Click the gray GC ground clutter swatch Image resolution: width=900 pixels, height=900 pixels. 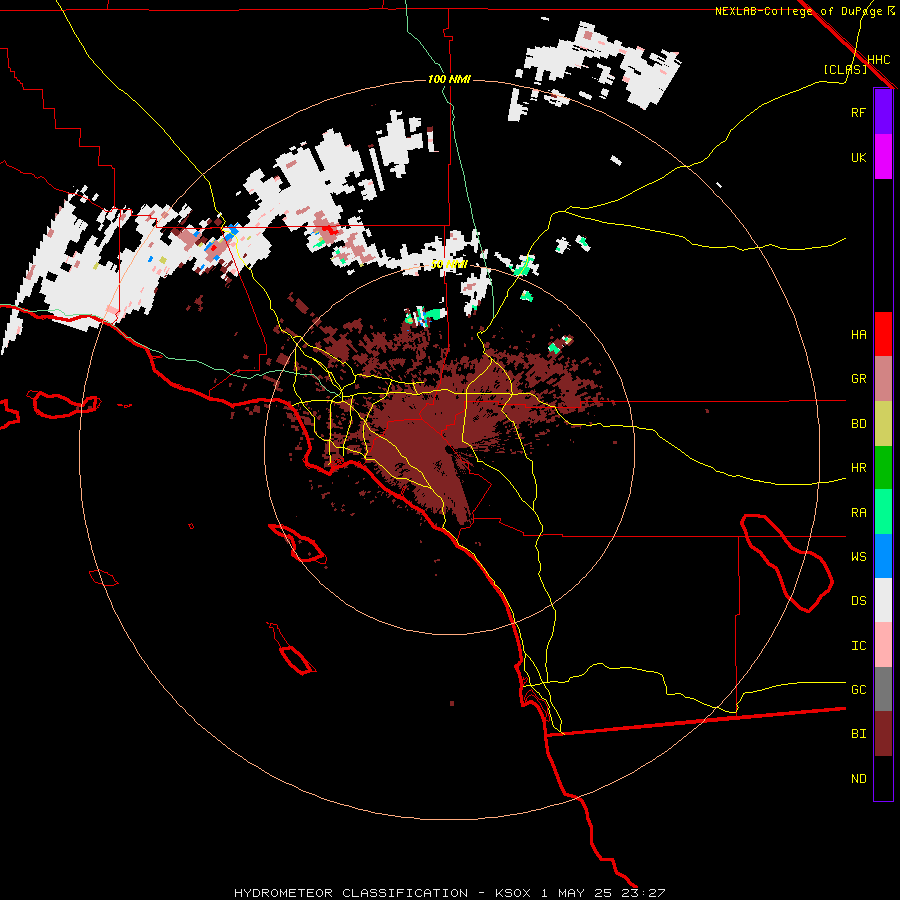coord(883,689)
